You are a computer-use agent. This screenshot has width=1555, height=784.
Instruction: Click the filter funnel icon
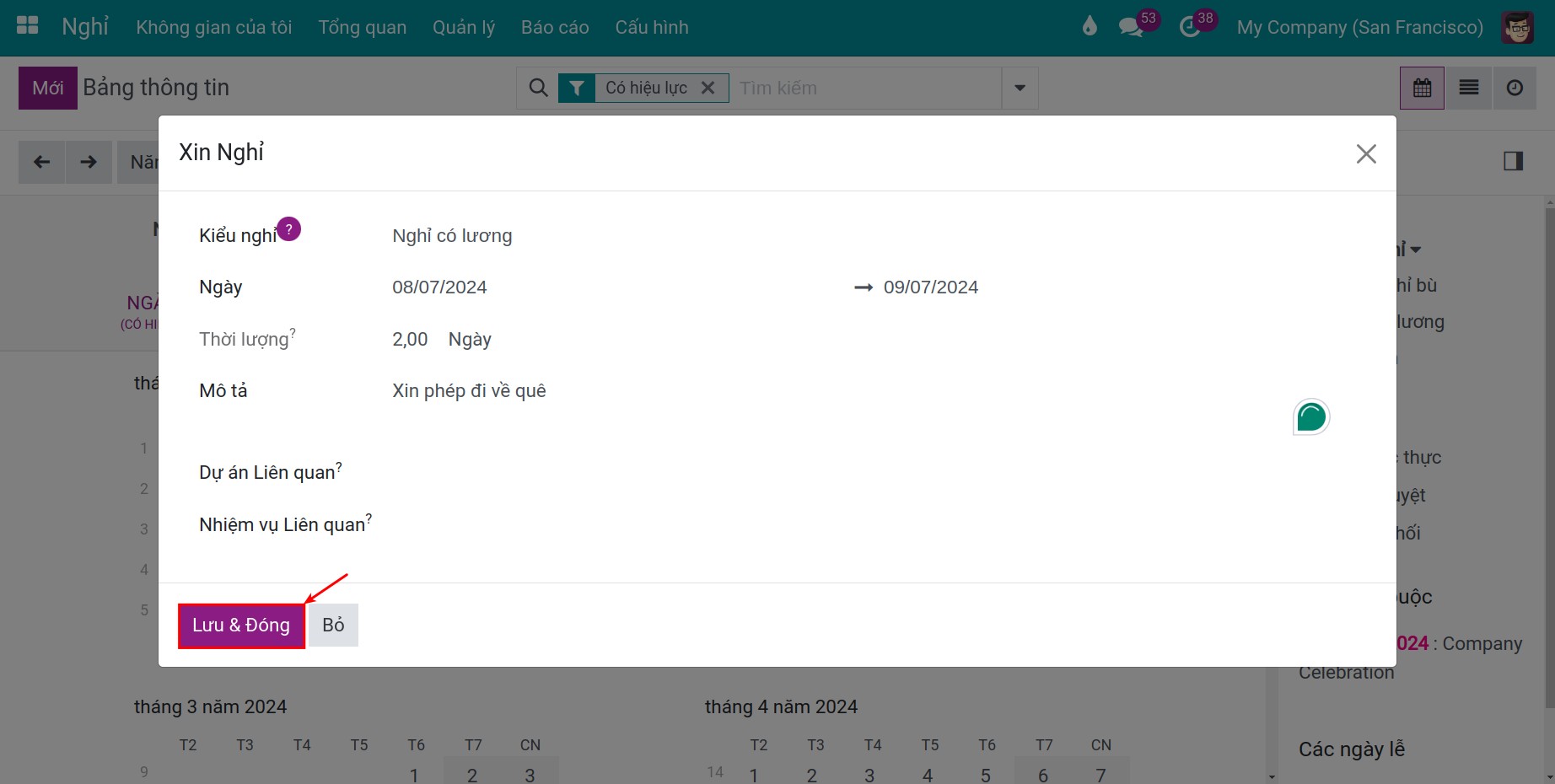tap(577, 88)
